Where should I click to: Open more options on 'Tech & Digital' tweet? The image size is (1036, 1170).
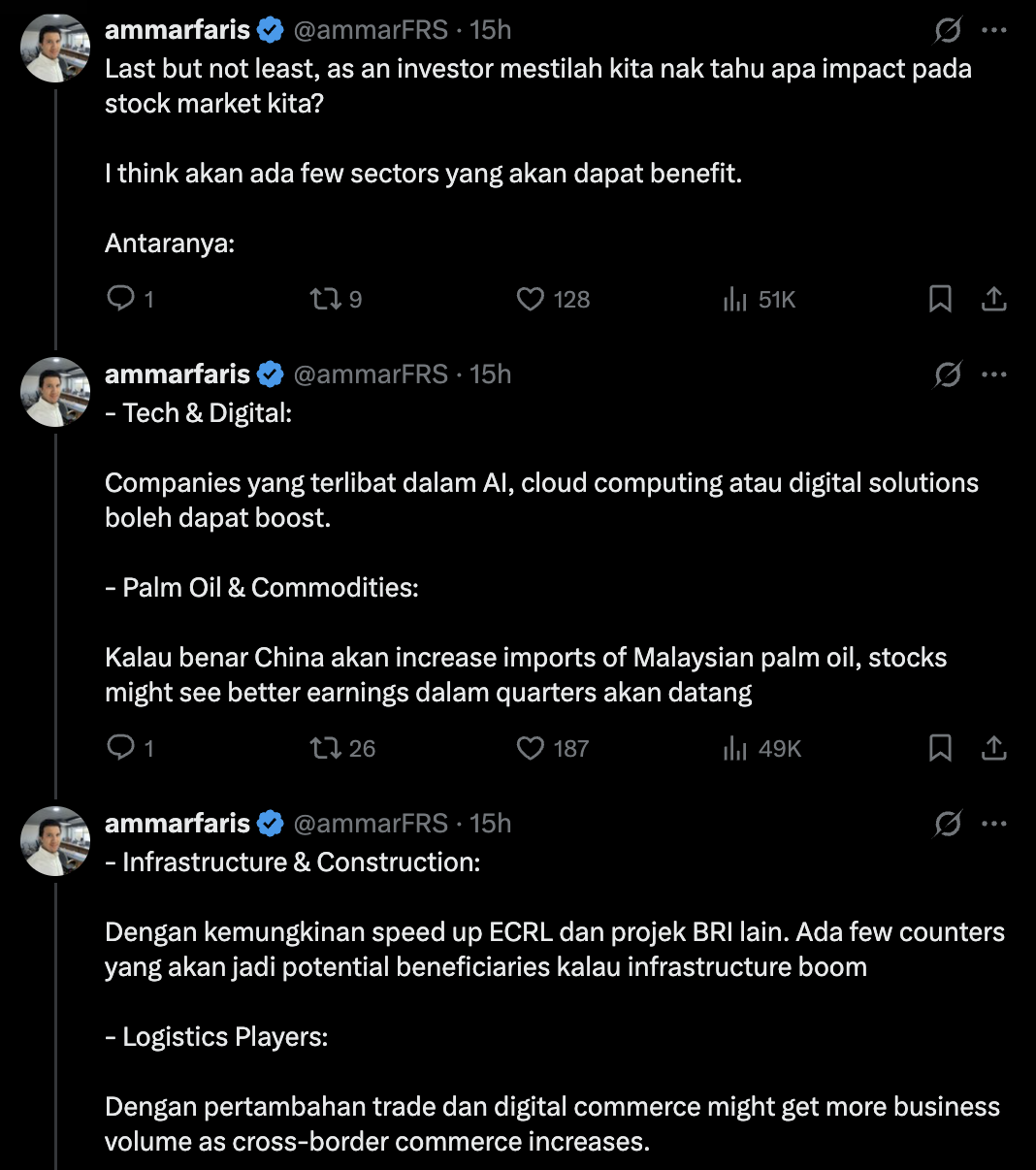[994, 374]
